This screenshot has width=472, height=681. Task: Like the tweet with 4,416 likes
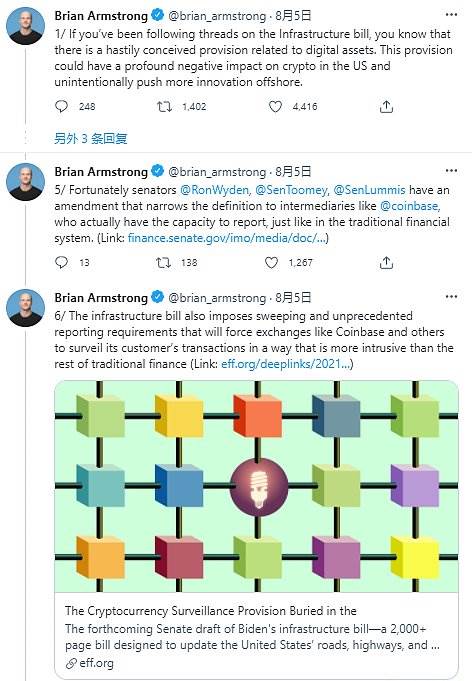pos(275,106)
